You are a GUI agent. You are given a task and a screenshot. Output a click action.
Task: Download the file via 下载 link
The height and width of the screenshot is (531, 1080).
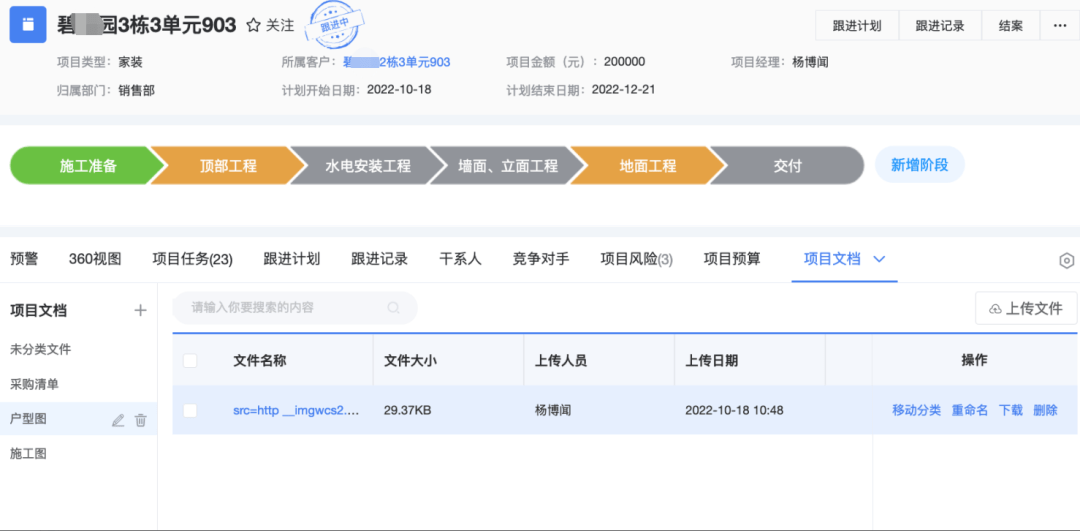click(1010, 410)
